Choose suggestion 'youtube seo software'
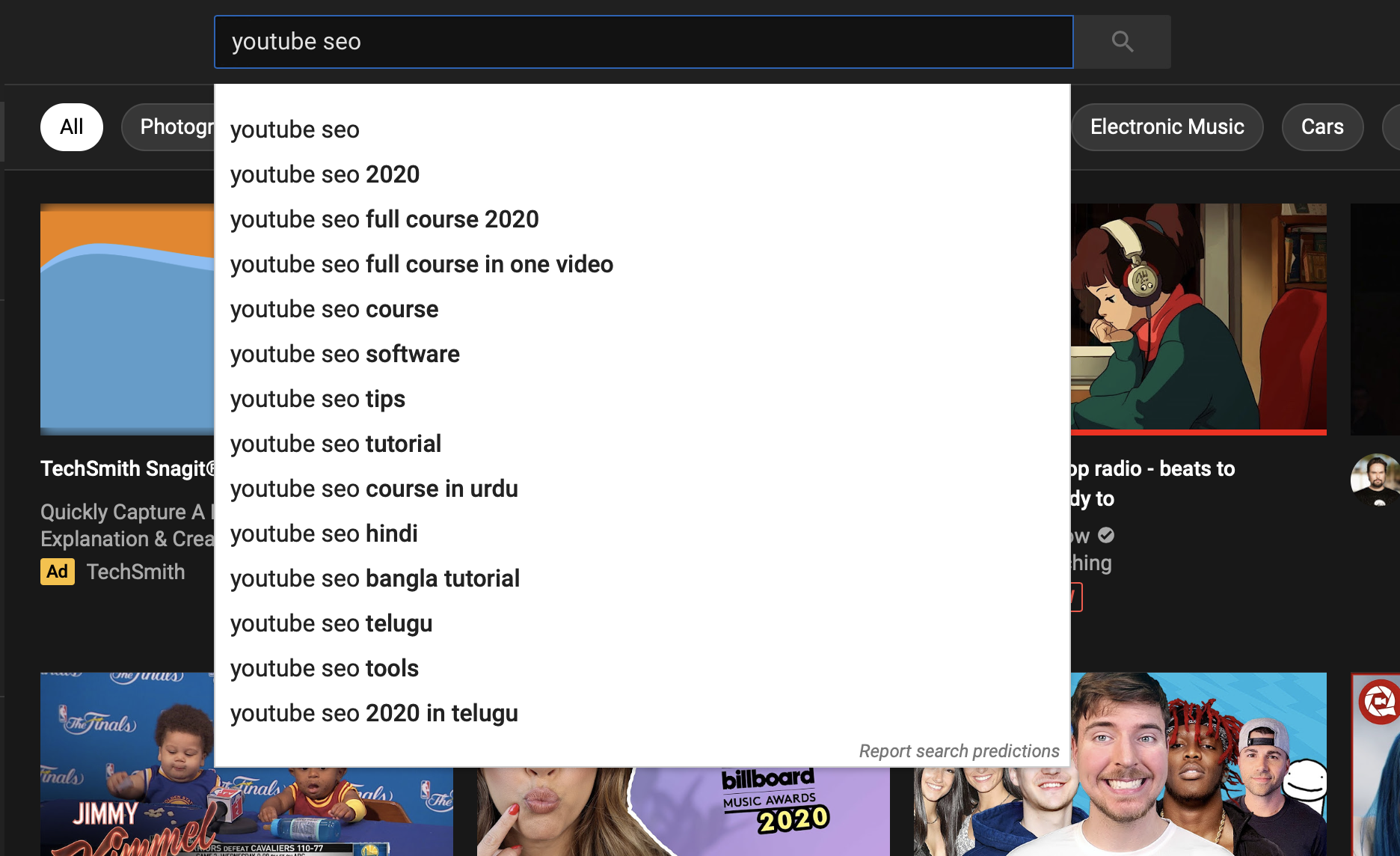Viewport: 1400px width, 856px height. tap(642, 354)
